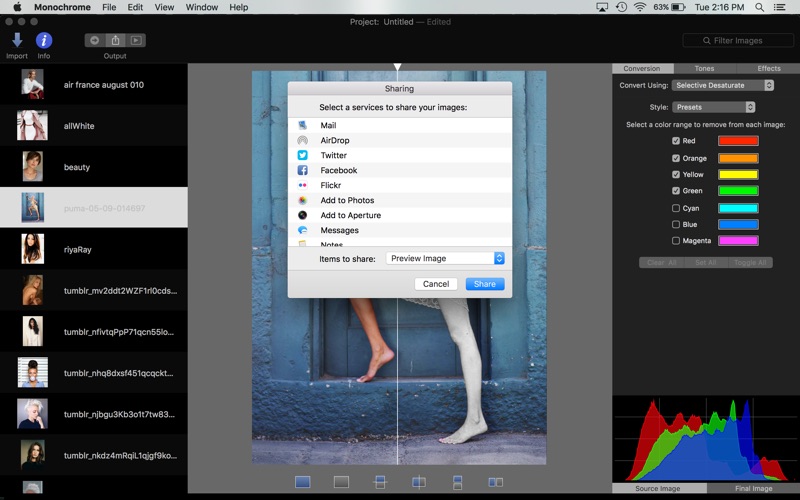This screenshot has height=500, width=800.
Task: Open the Window menu
Action: point(201,7)
